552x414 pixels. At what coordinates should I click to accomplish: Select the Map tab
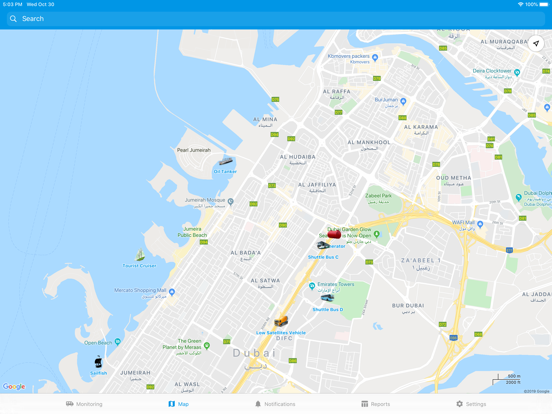pyautogui.click(x=178, y=404)
